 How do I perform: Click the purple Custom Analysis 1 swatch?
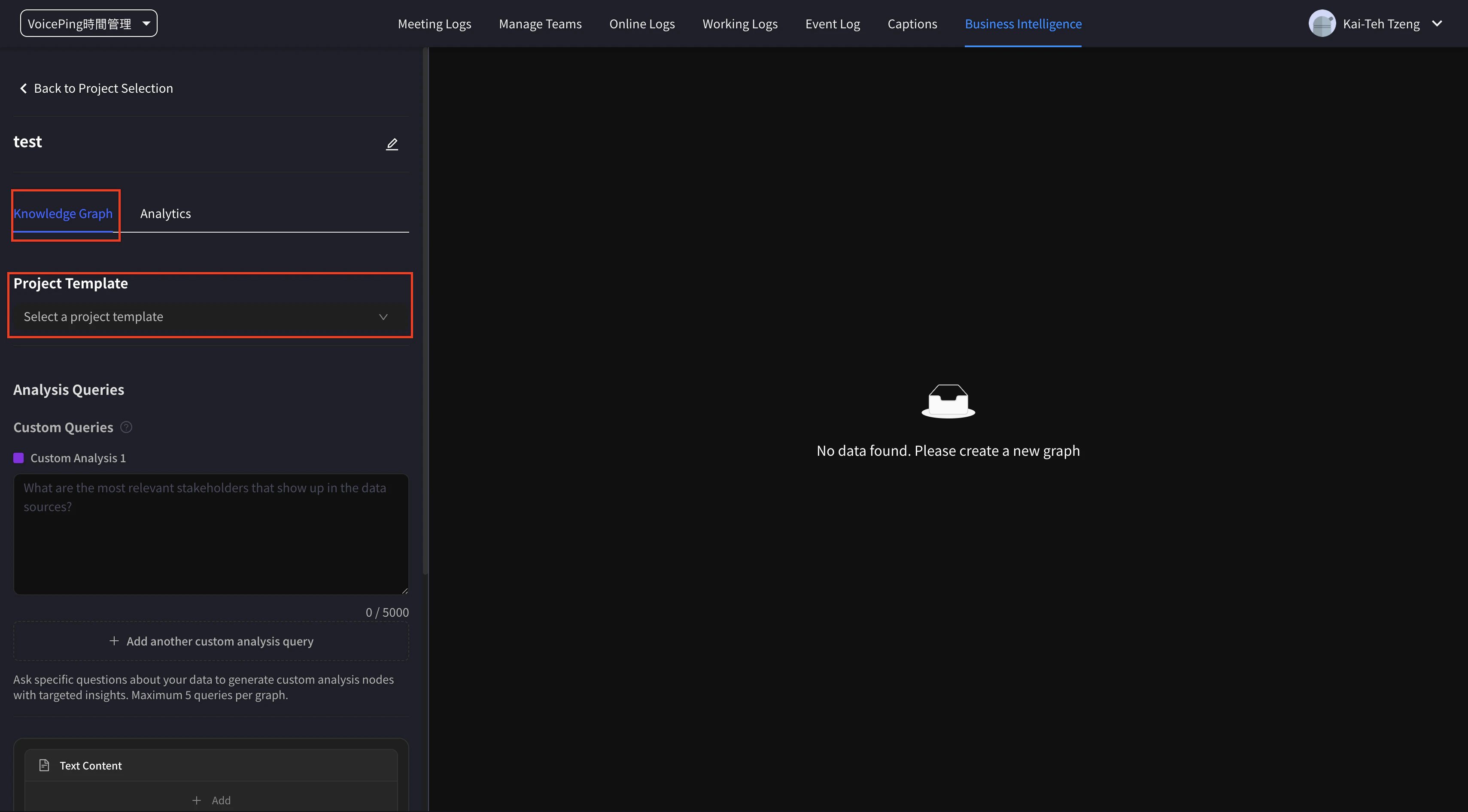(19, 458)
